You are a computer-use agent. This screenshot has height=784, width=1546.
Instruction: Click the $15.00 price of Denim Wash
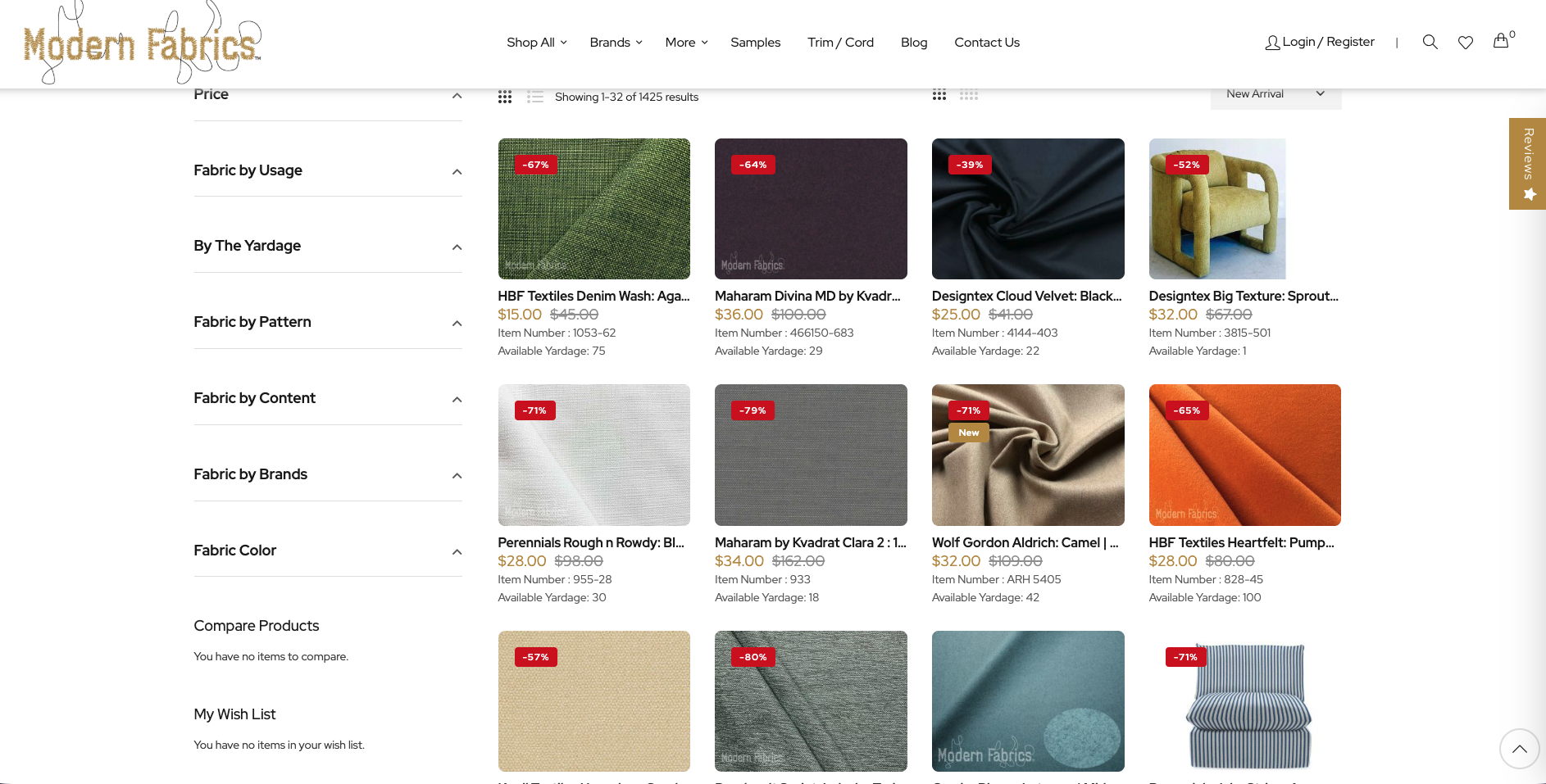click(520, 315)
